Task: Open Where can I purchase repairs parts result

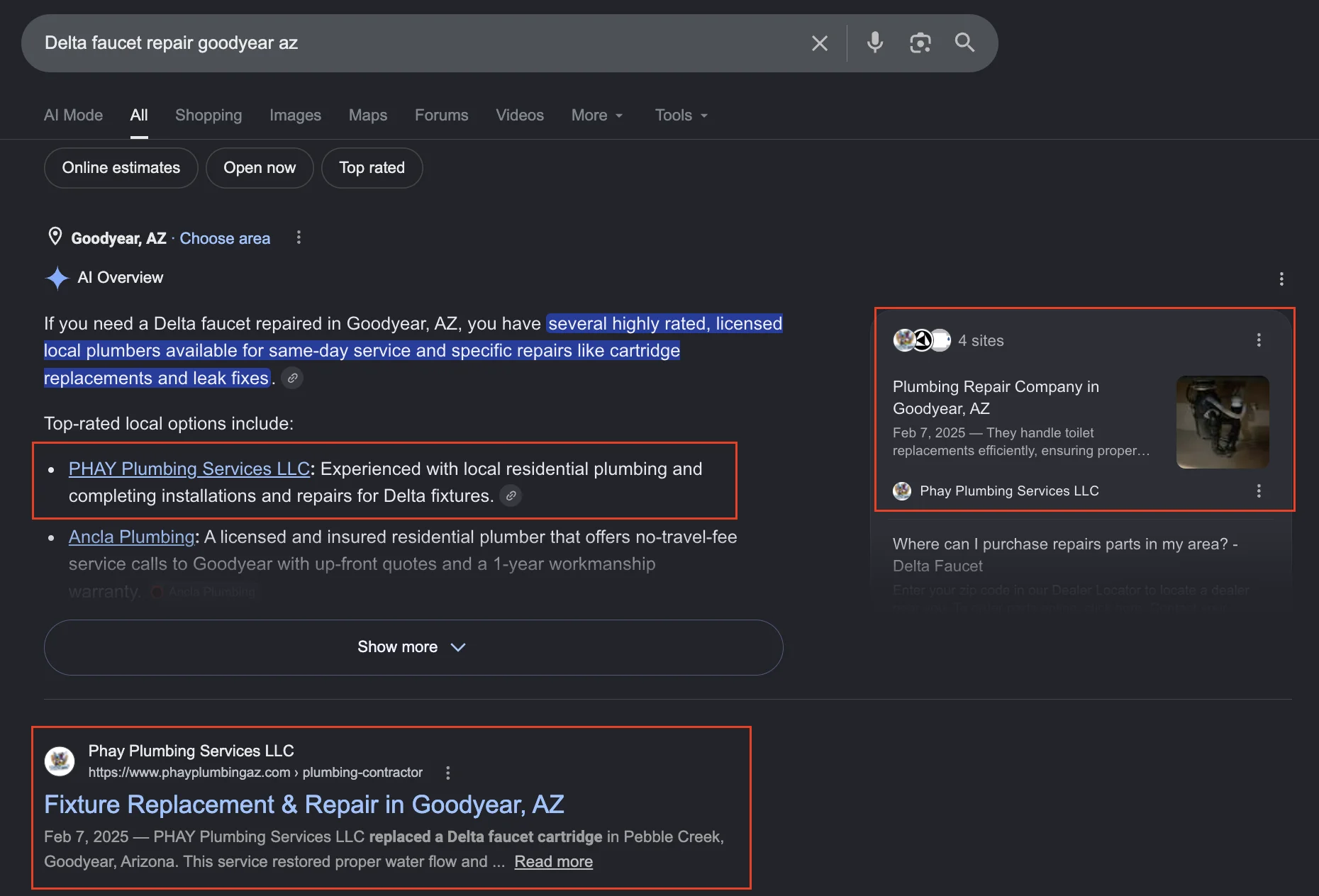Action: [1065, 554]
